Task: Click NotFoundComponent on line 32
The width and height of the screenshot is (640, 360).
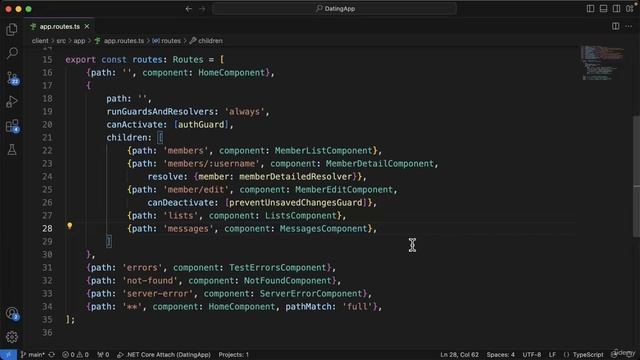Action: (x=287, y=281)
